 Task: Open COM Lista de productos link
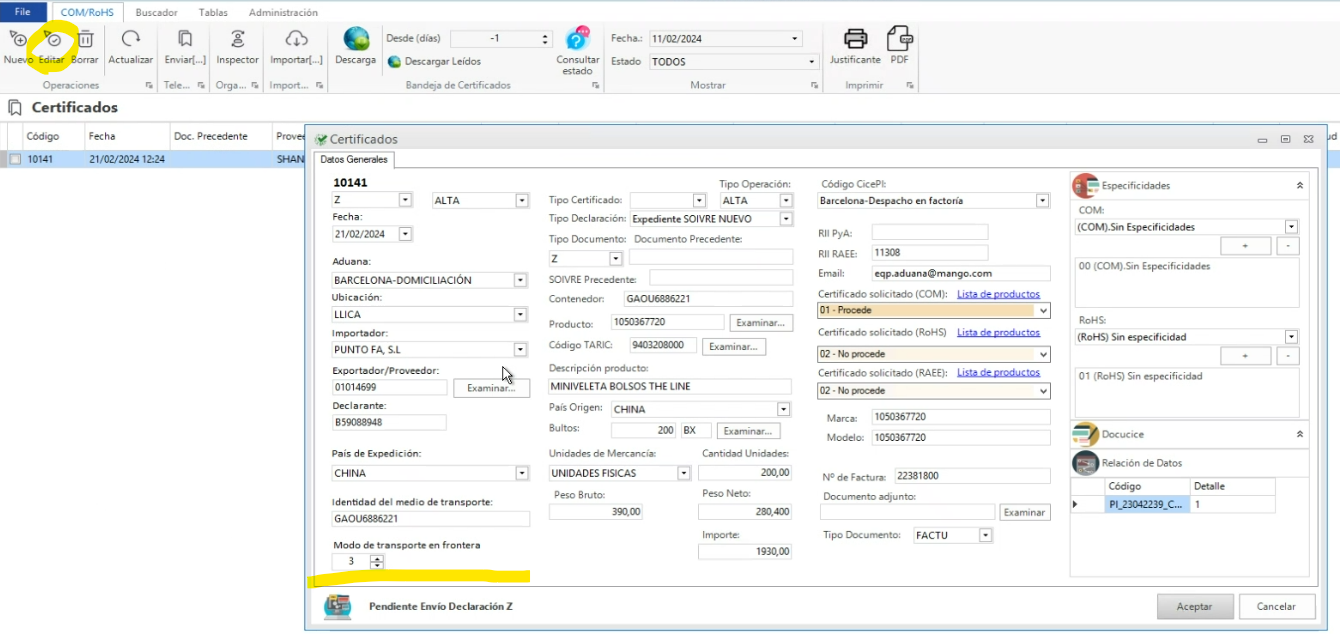(998, 294)
